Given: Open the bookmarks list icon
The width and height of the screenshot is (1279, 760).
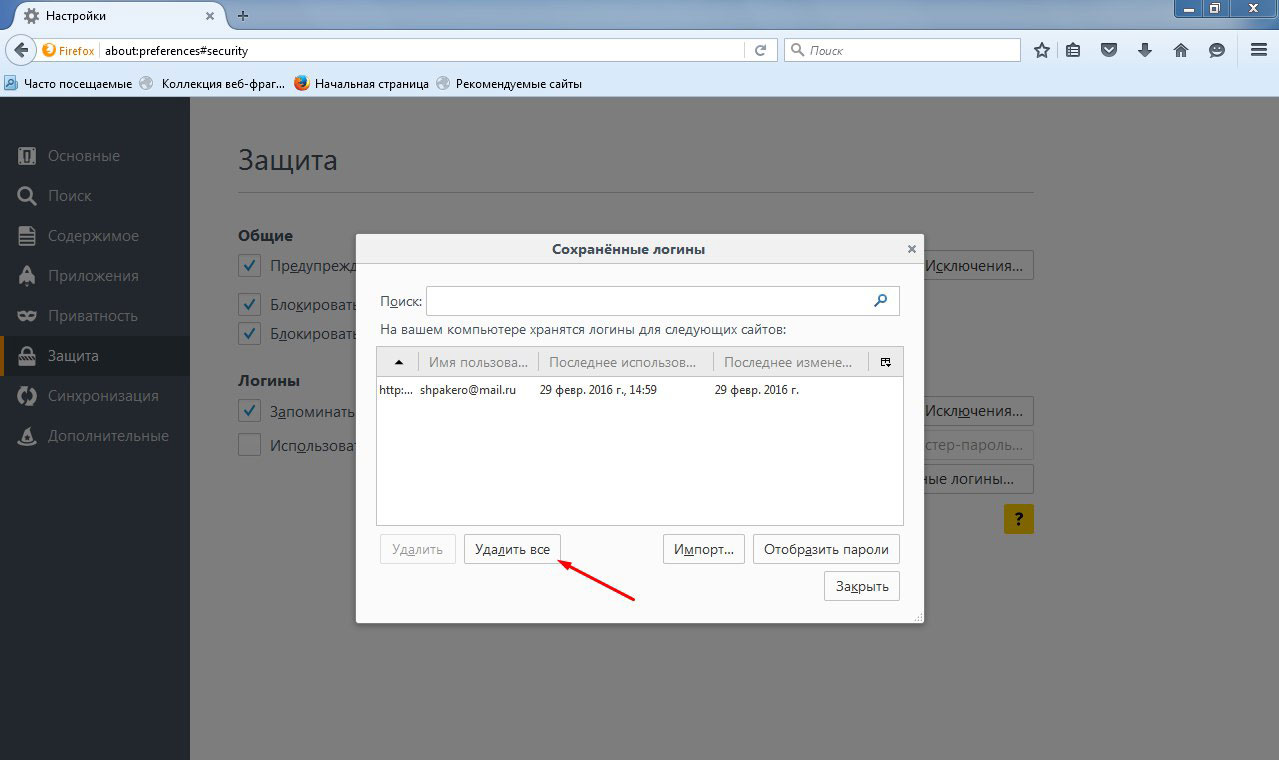Looking at the screenshot, I should pos(1073,50).
